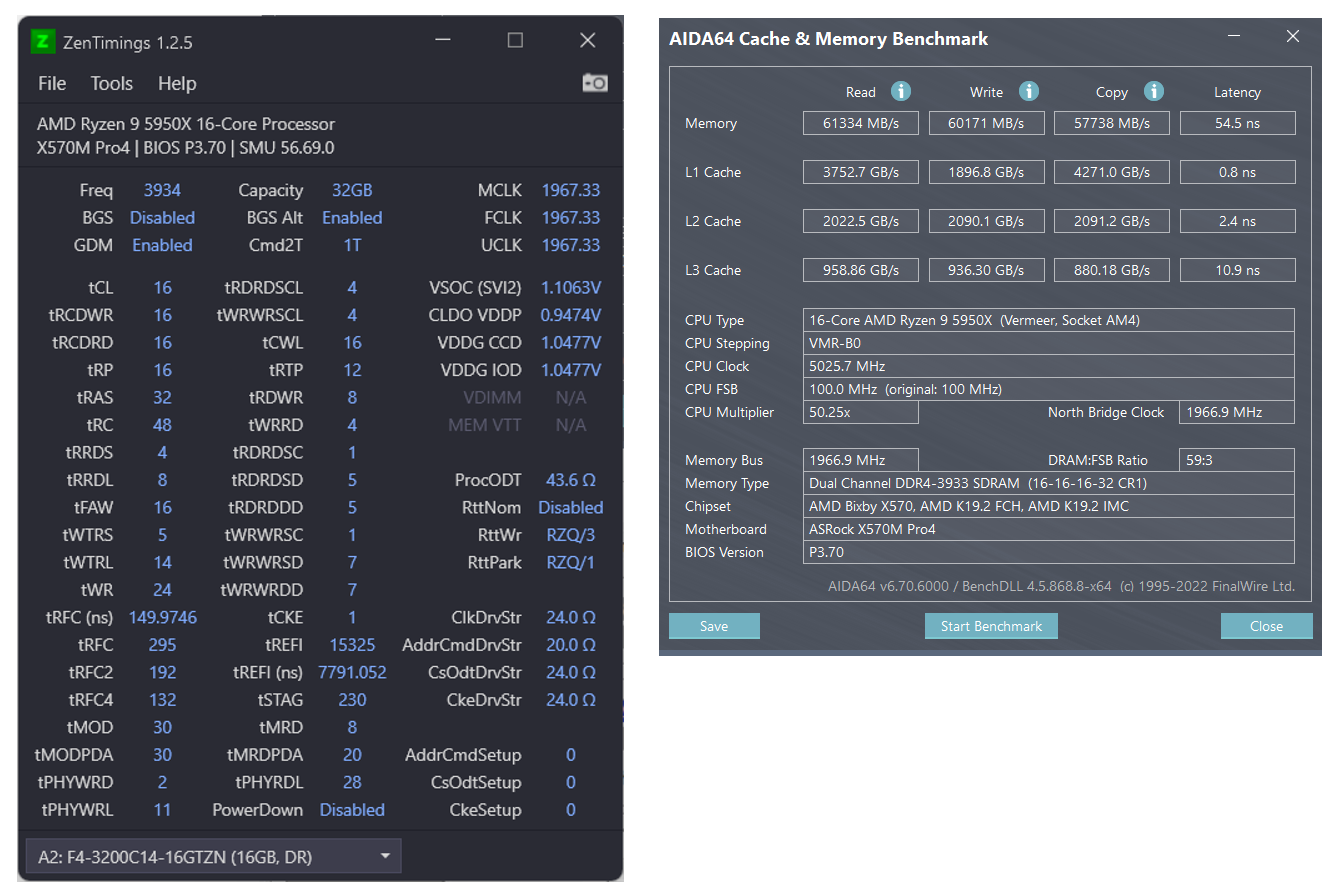Click the CPU Type field 16-Core AMD Ryzen
Screen dimensions: 1334x886
(1049, 320)
